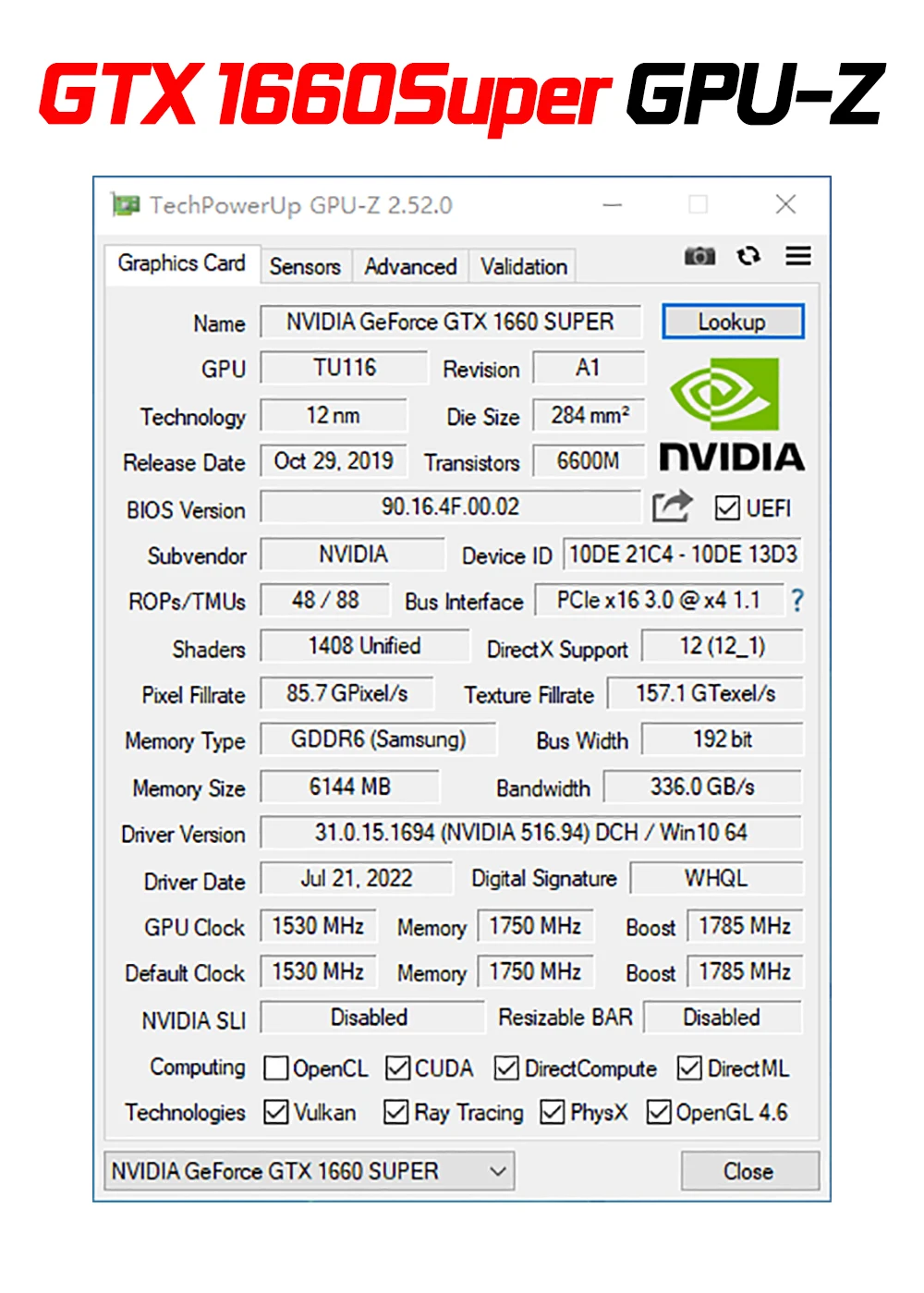
Task: Click the Name field NVIDIA GeForce GTX 1660 SUPER
Action: point(450,322)
